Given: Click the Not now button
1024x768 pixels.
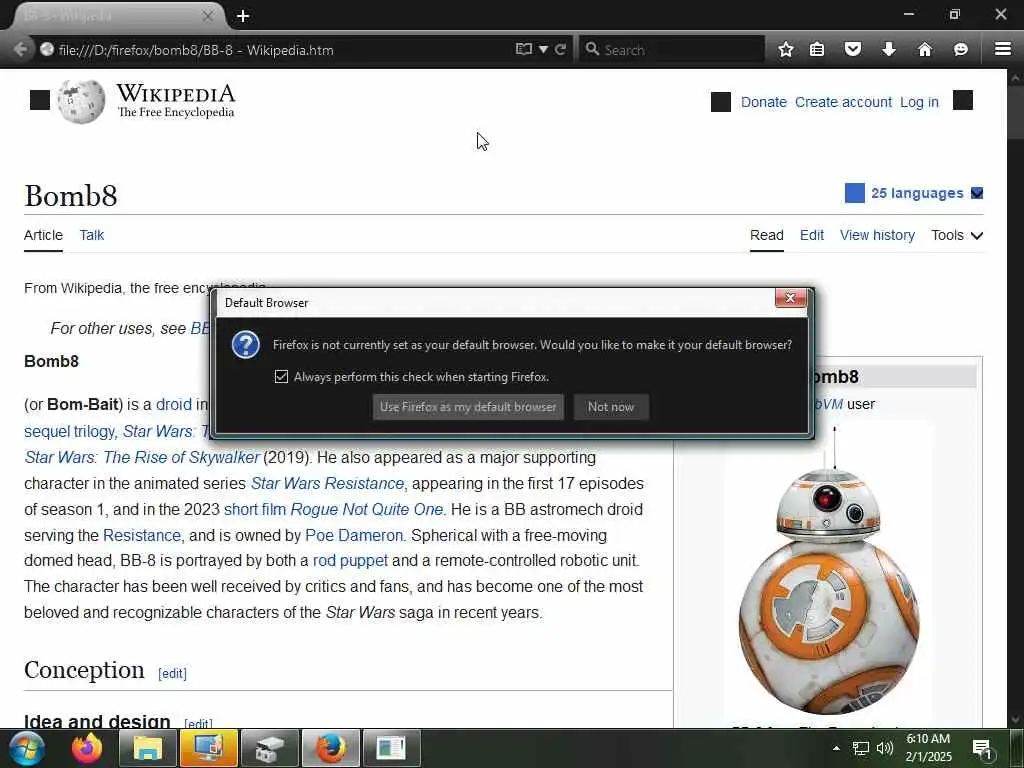Looking at the screenshot, I should tap(611, 407).
